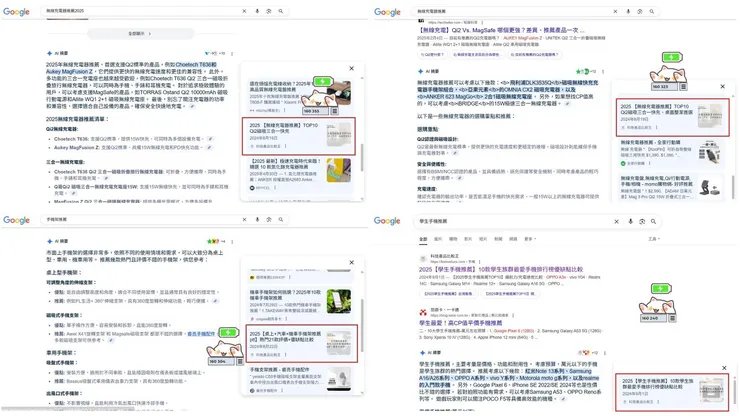Open cat widget menu beside 160 240 counter
This screenshot has width=740, height=416.
(672, 318)
